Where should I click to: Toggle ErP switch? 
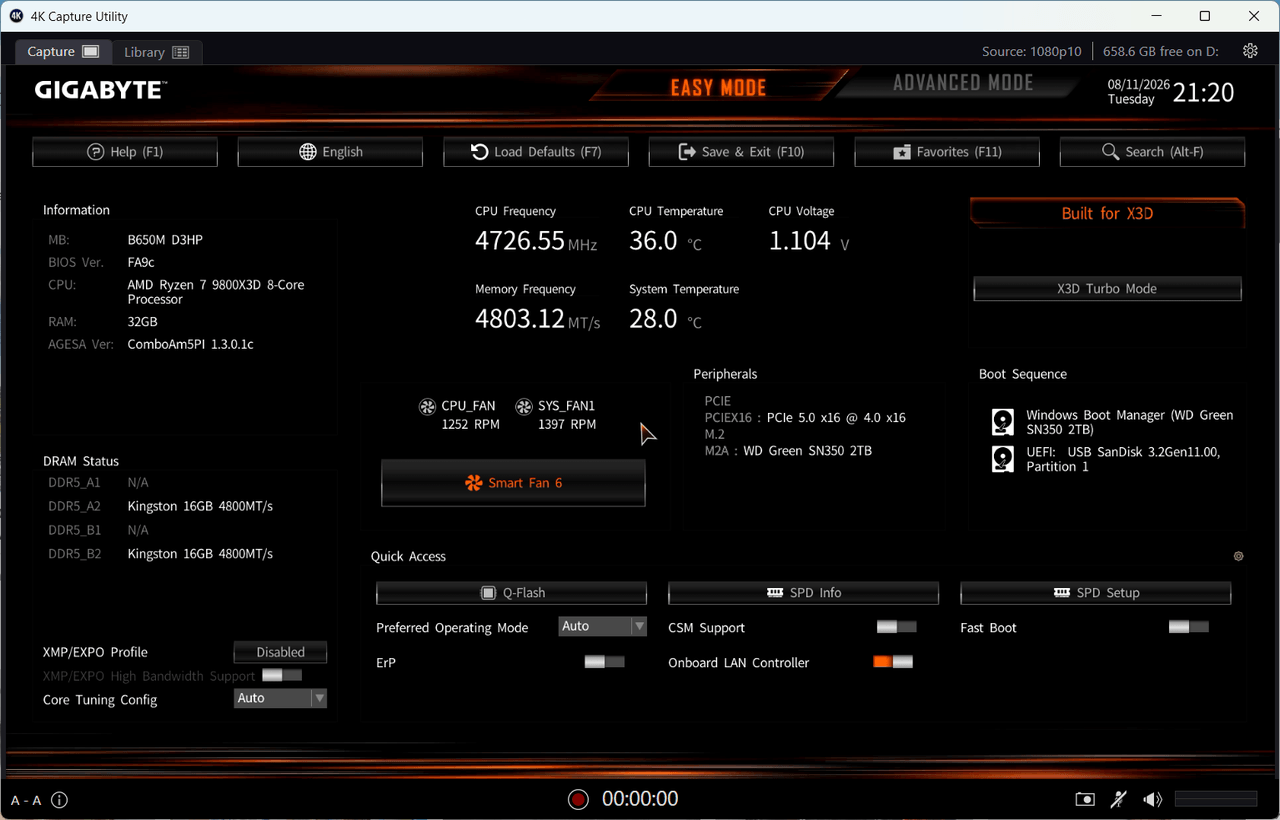click(x=604, y=662)
